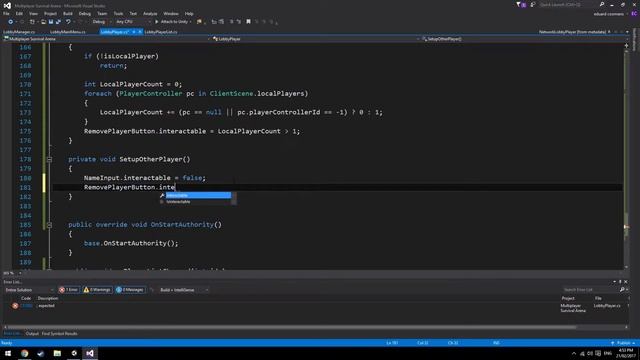Switch to the Find Symbol Results tab
The width and height of the screenshot is (640, 360).
click(60, 334)
